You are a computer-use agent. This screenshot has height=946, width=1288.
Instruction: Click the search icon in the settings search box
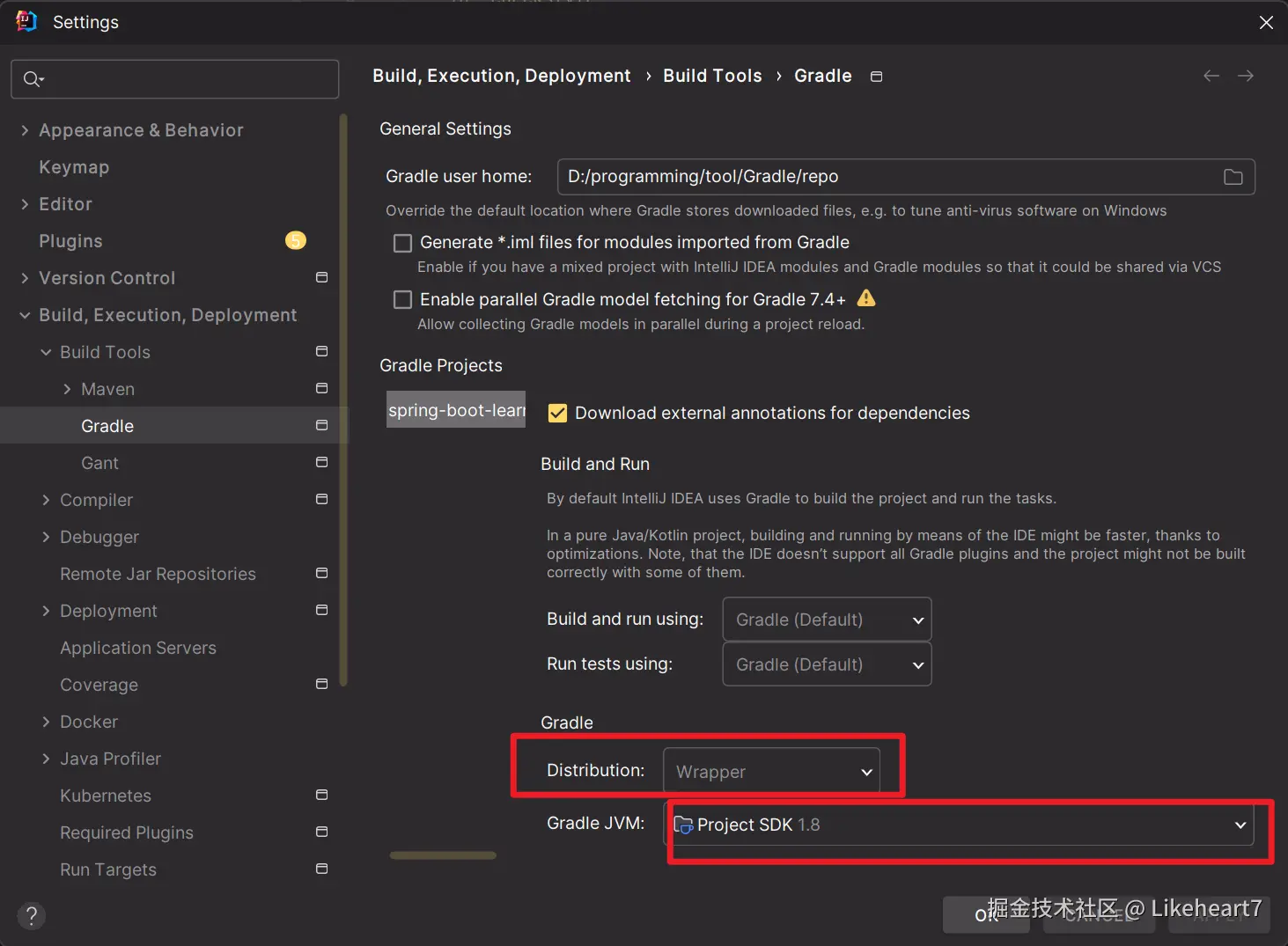[33, 79]
